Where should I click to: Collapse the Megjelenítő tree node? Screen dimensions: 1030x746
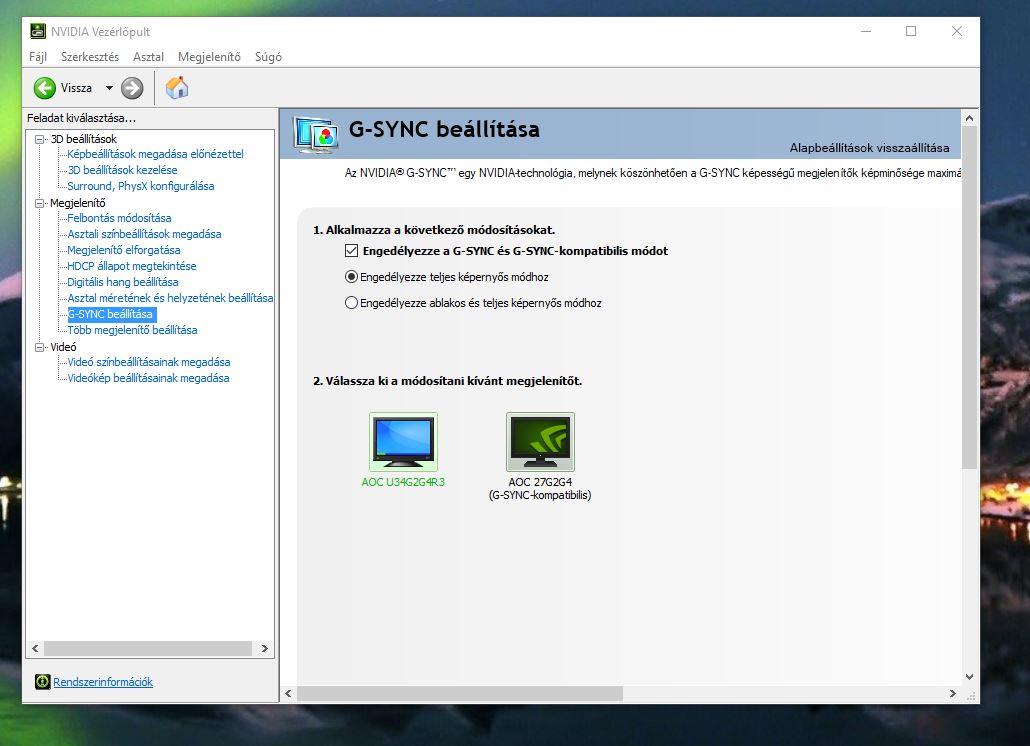tap(40, 202)
